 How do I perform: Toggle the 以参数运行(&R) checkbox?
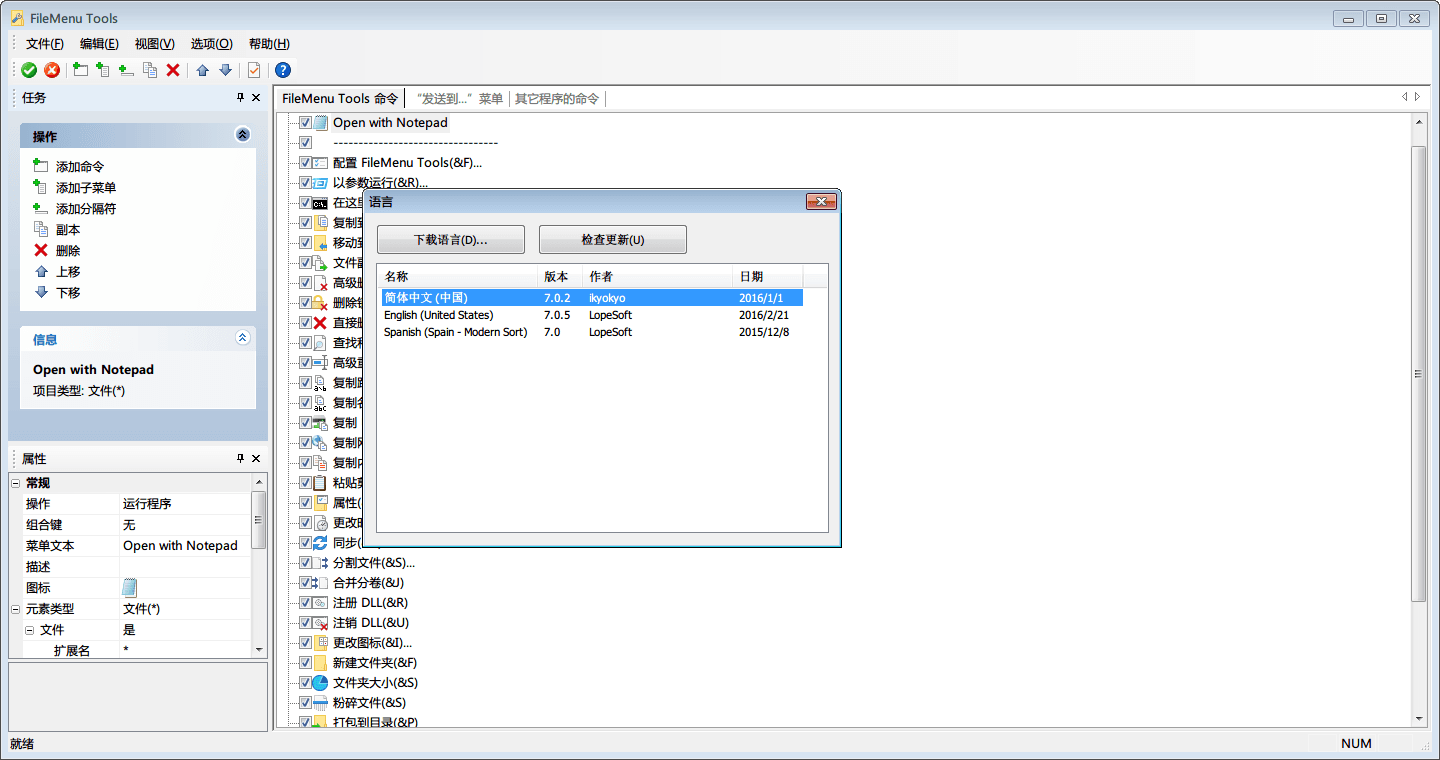point(306,183)
